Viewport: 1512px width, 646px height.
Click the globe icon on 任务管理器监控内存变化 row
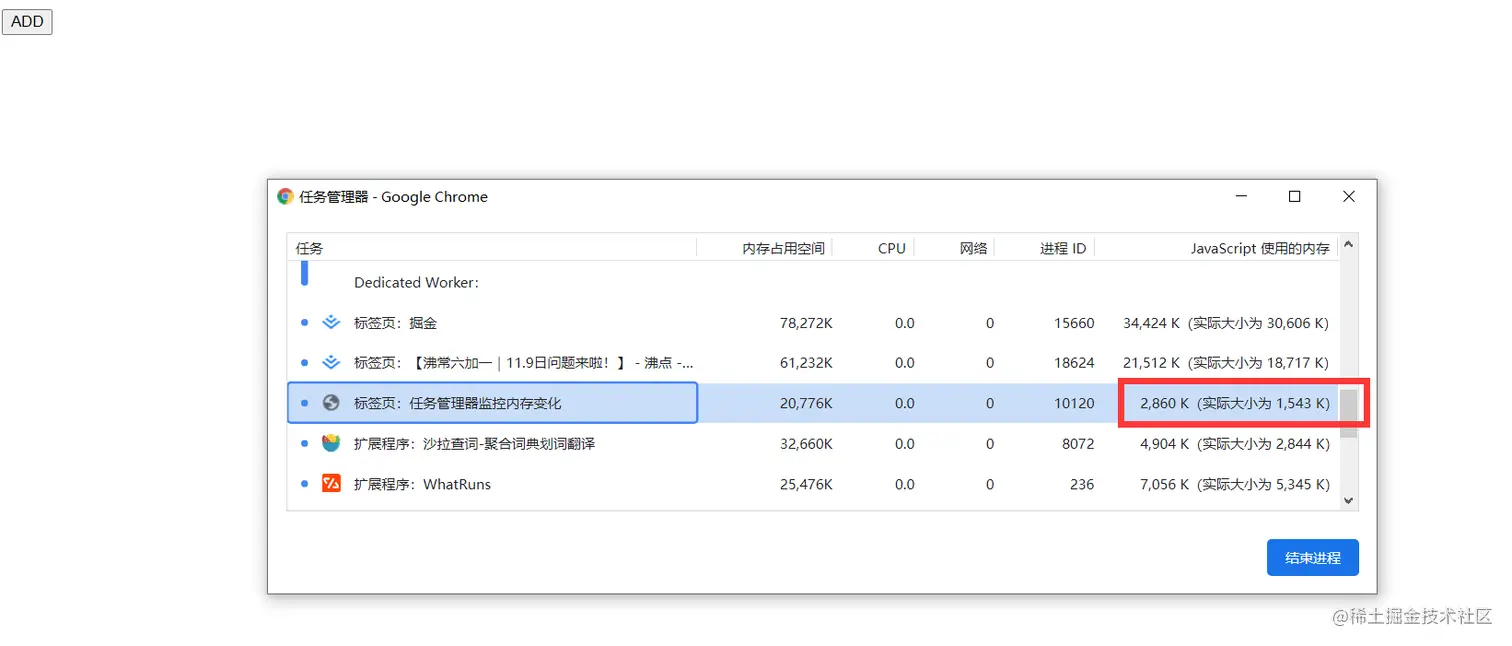pos(331,403)
